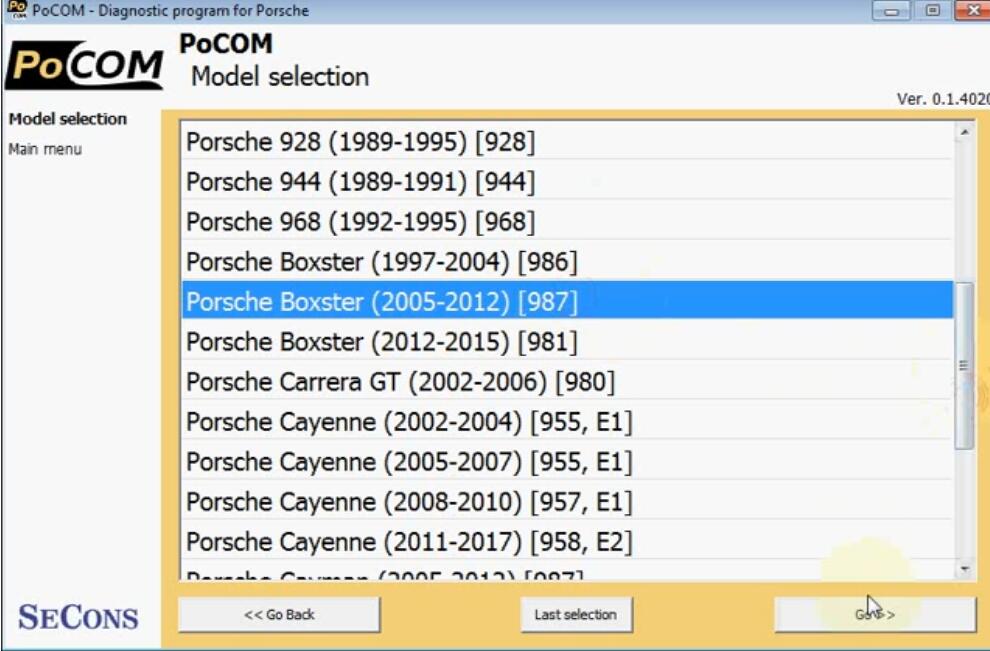Choose Porsche Boxster (2012-2015) [981]
The width and height of the screenshot is (990, 651).
tap(567, 342)
